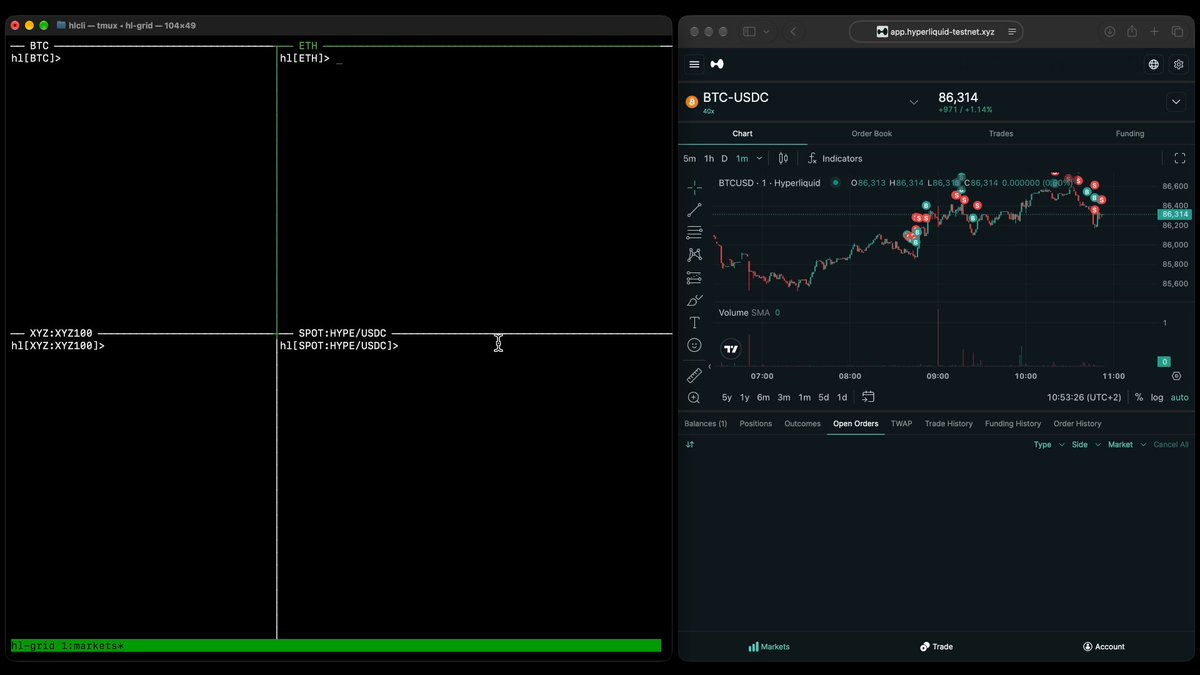Open the hamburger menu in Hyperliquid

pos(695,64)
